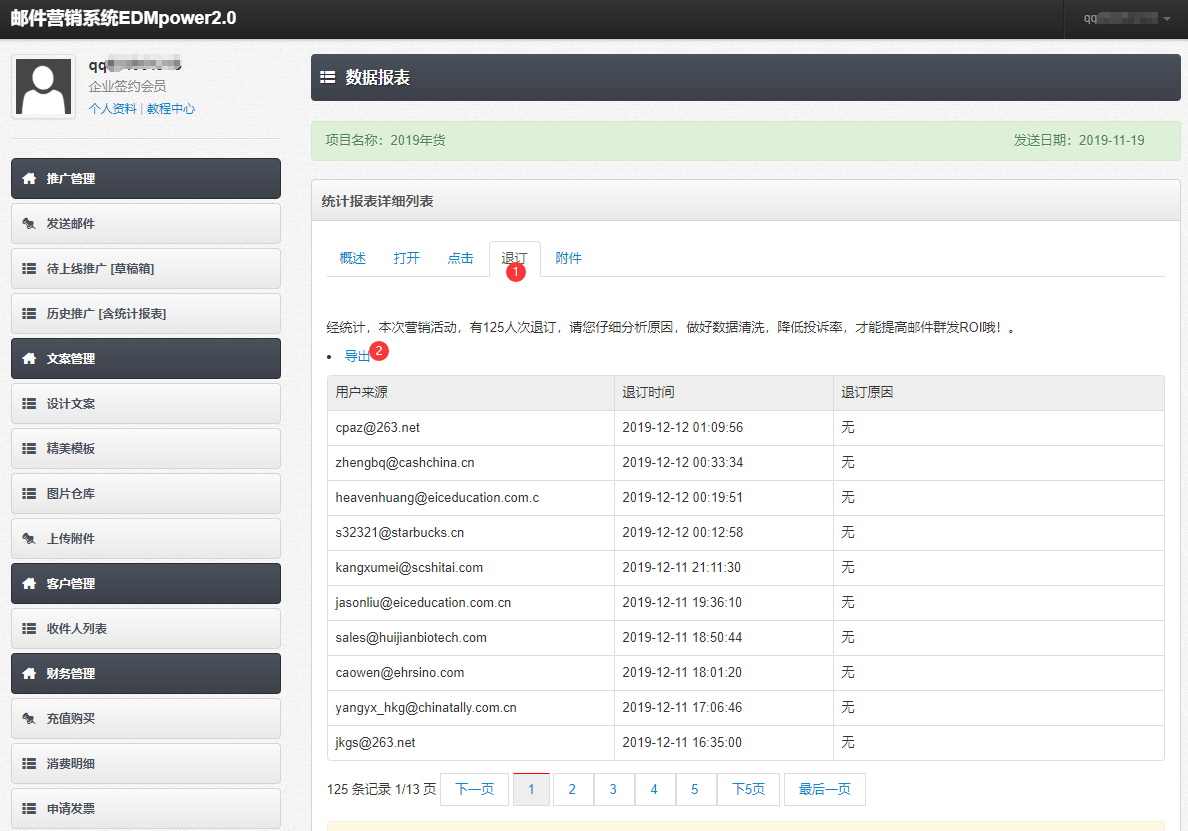Go to page 5 in pagination
Viewport: 1188px width, 831px height.
(x=695, y=789)
